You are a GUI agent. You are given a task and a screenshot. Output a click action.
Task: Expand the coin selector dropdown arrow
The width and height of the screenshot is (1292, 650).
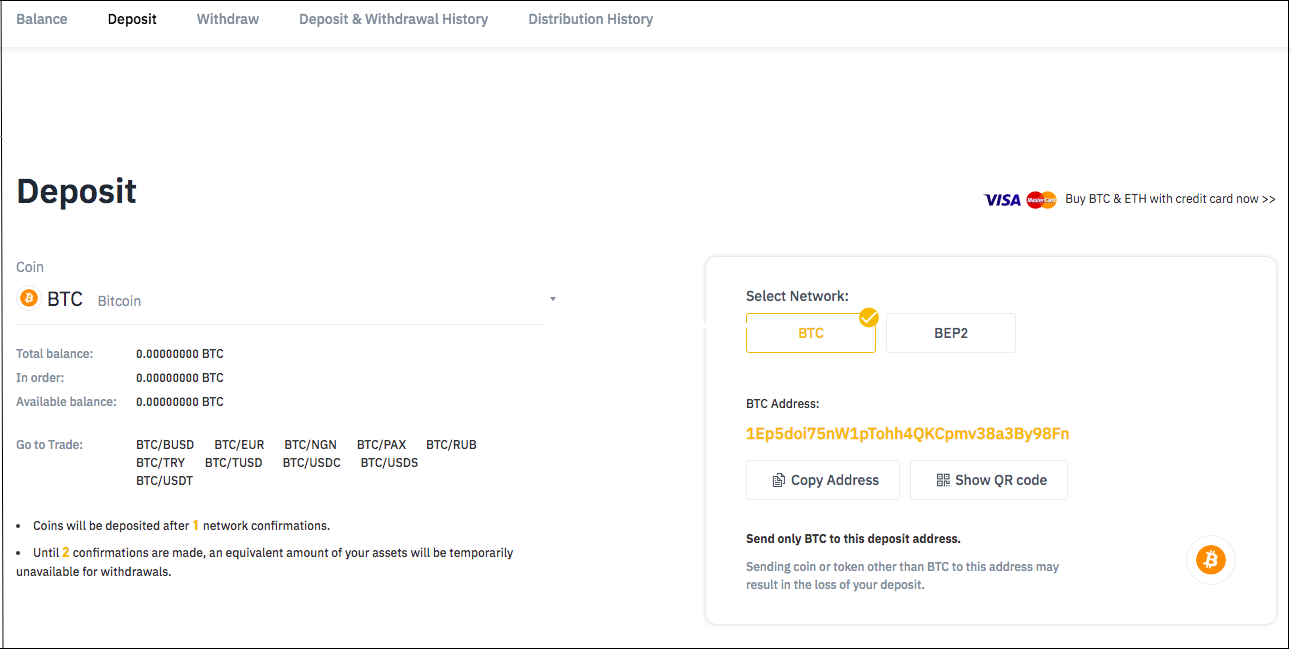[553, 300]
